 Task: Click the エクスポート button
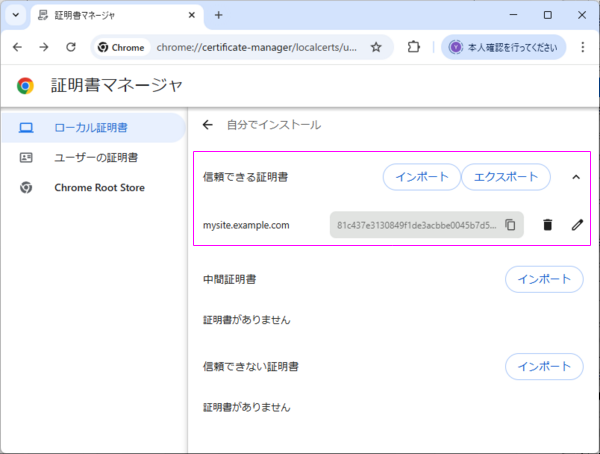(x=506, y=177)
